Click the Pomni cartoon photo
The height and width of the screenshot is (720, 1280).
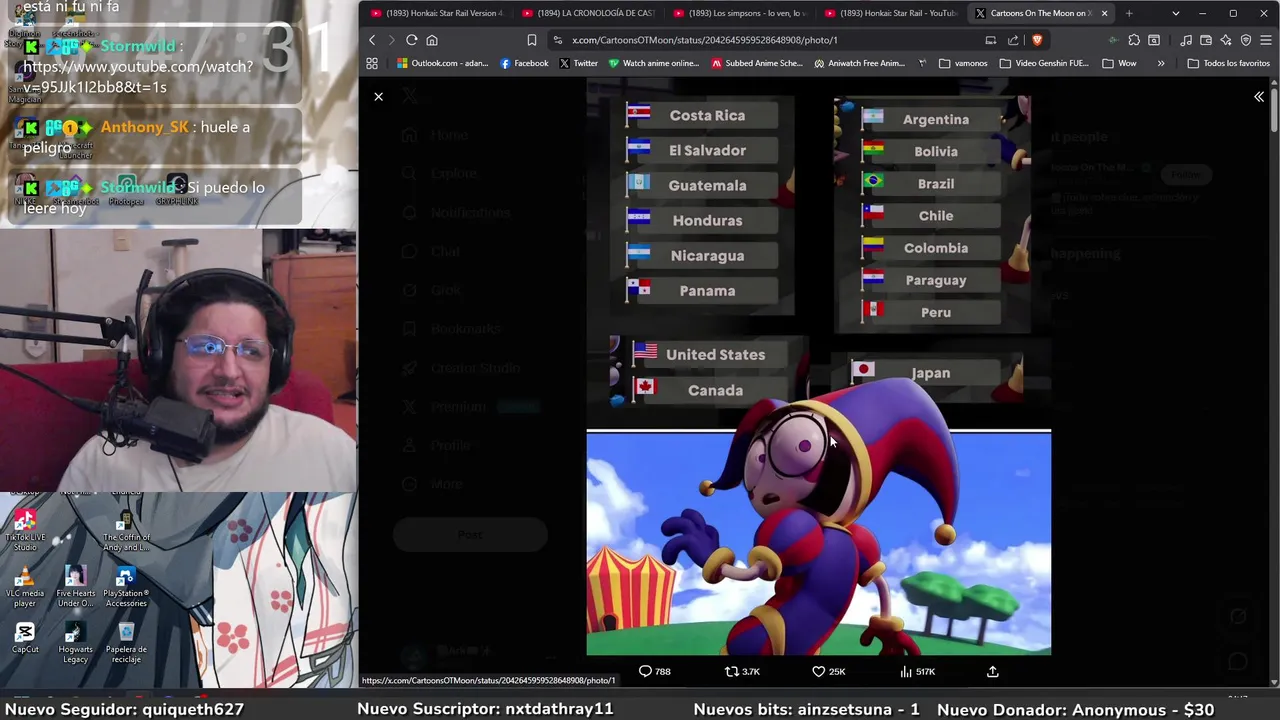click(x=818, y=543)
